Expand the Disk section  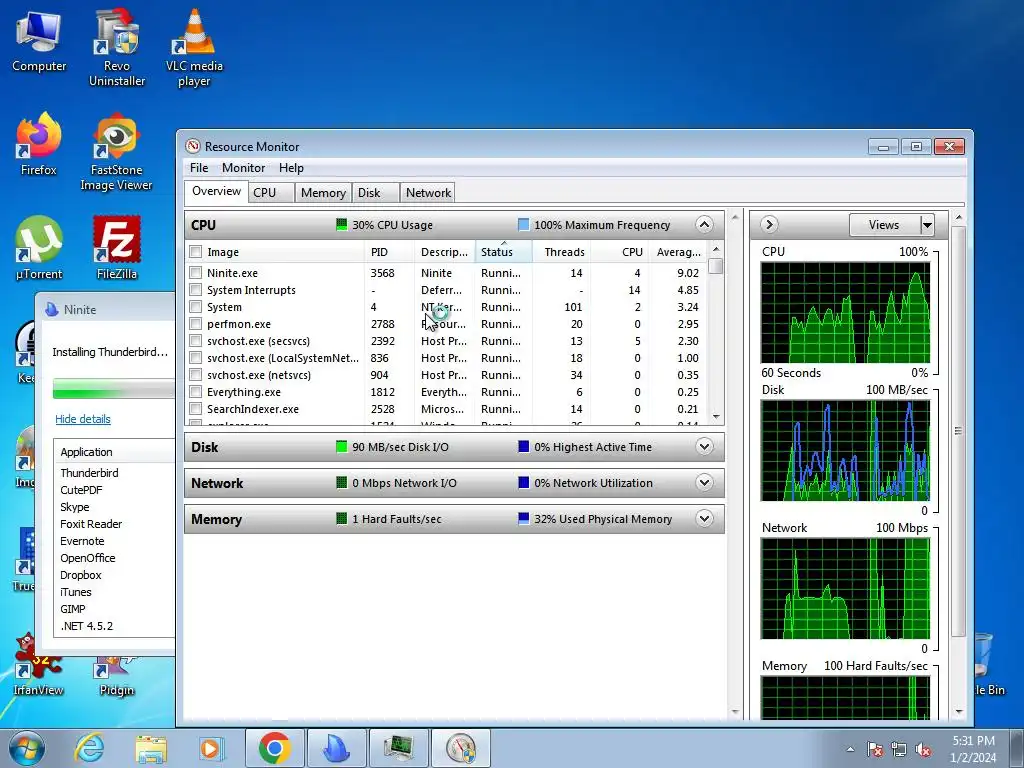click(x=704, y=447)
